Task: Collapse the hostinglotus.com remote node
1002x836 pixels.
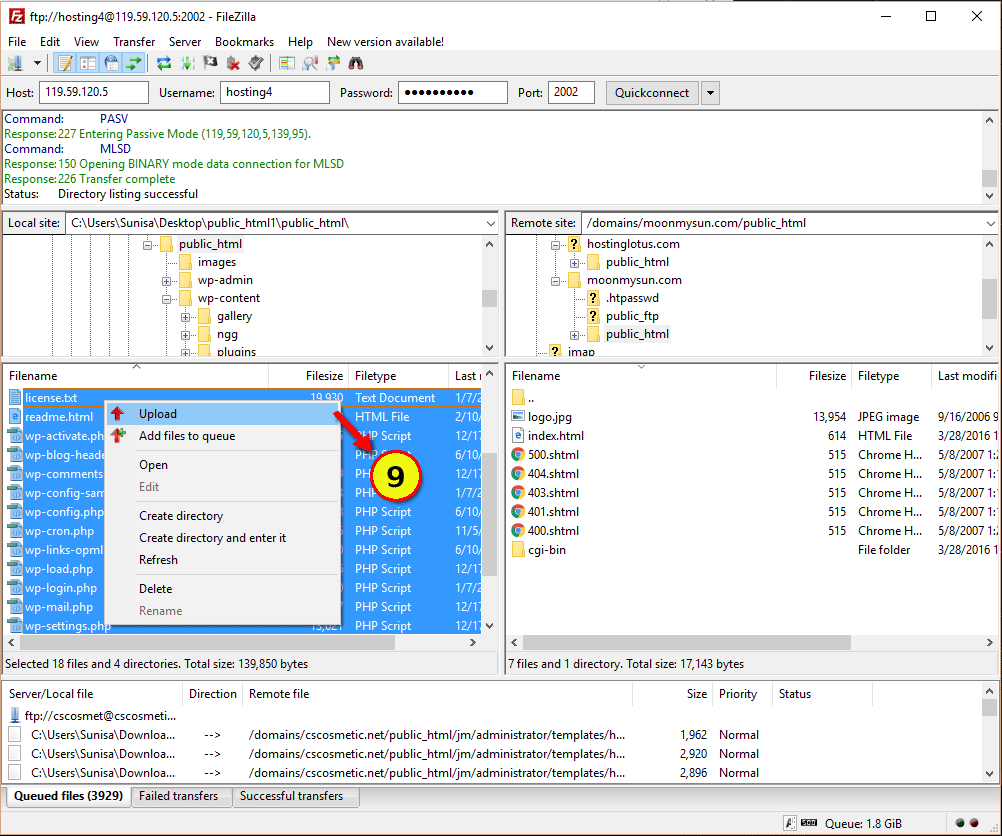Action: pos(555,245)
